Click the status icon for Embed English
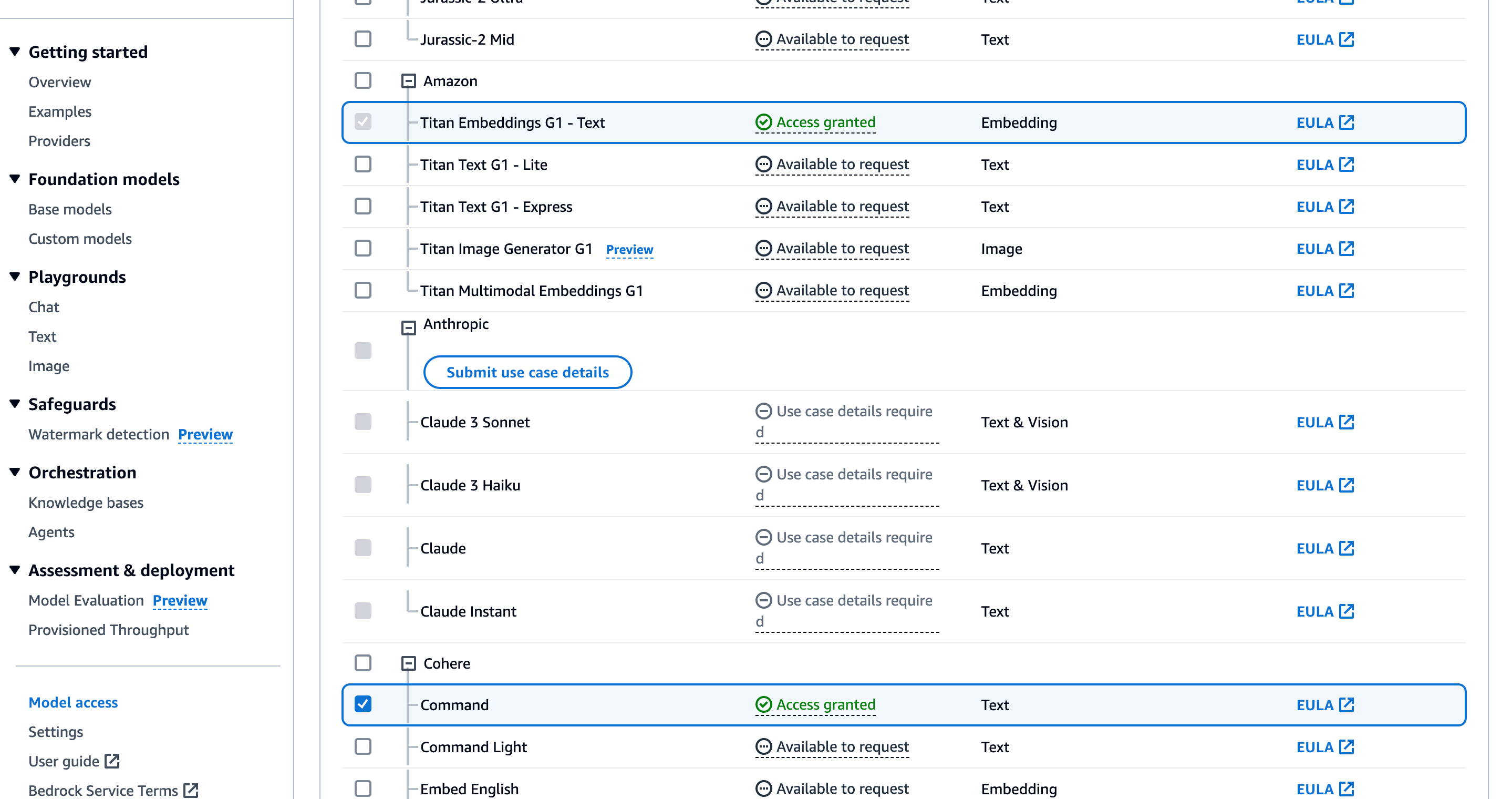The width and height of the screenshot is (1512, 799). coord(763,788)
